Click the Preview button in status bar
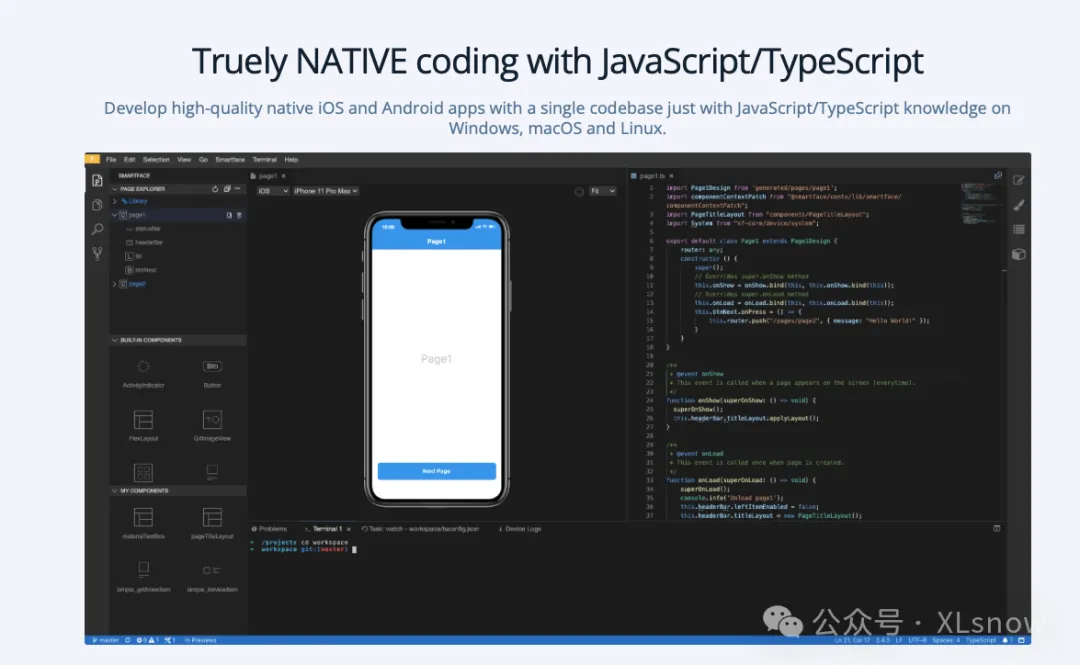This screenshot has height=665, width=1080. click(200, 640)
